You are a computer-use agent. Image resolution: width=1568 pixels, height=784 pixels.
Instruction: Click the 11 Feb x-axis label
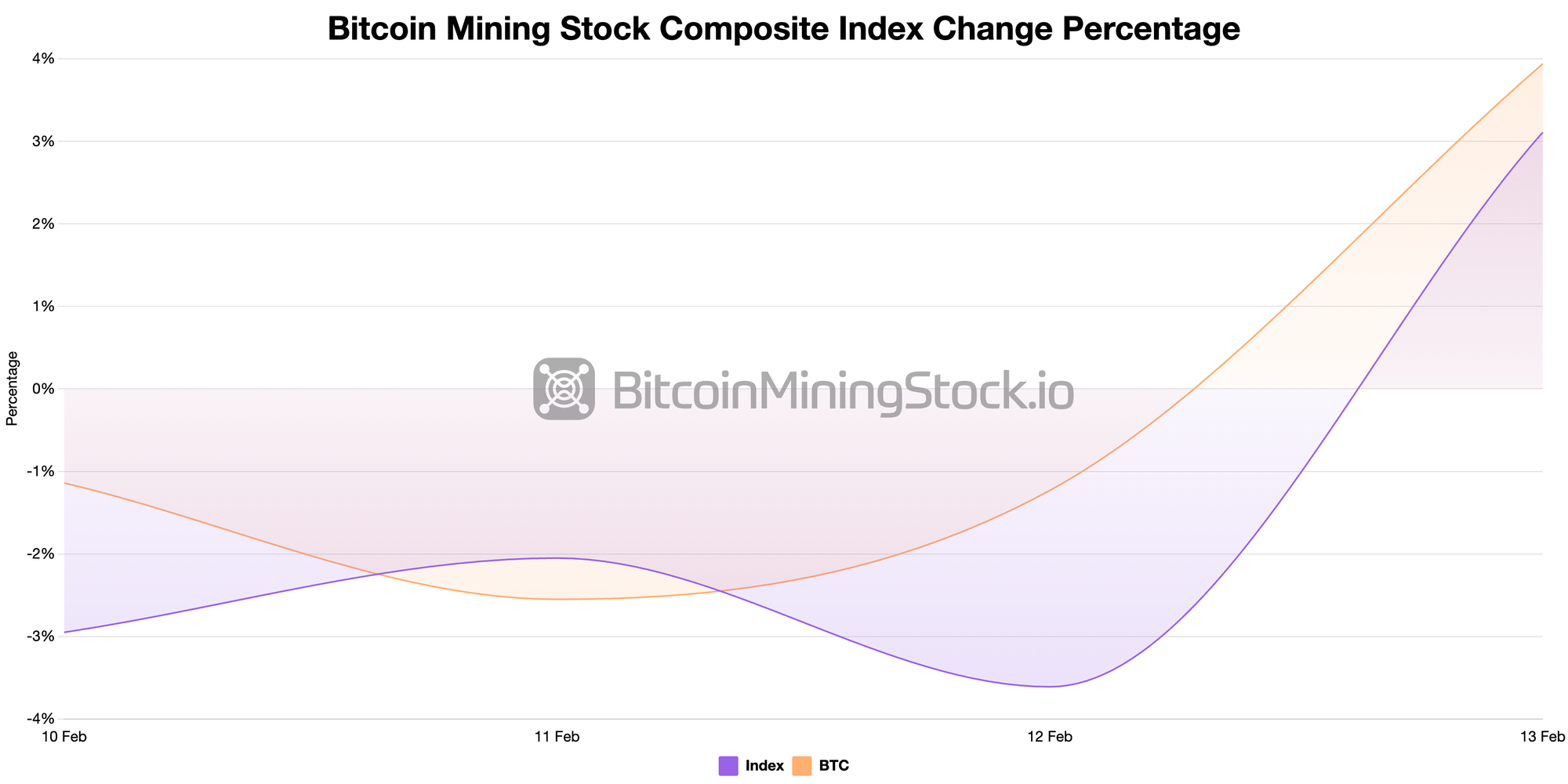[x=557, y=736]
